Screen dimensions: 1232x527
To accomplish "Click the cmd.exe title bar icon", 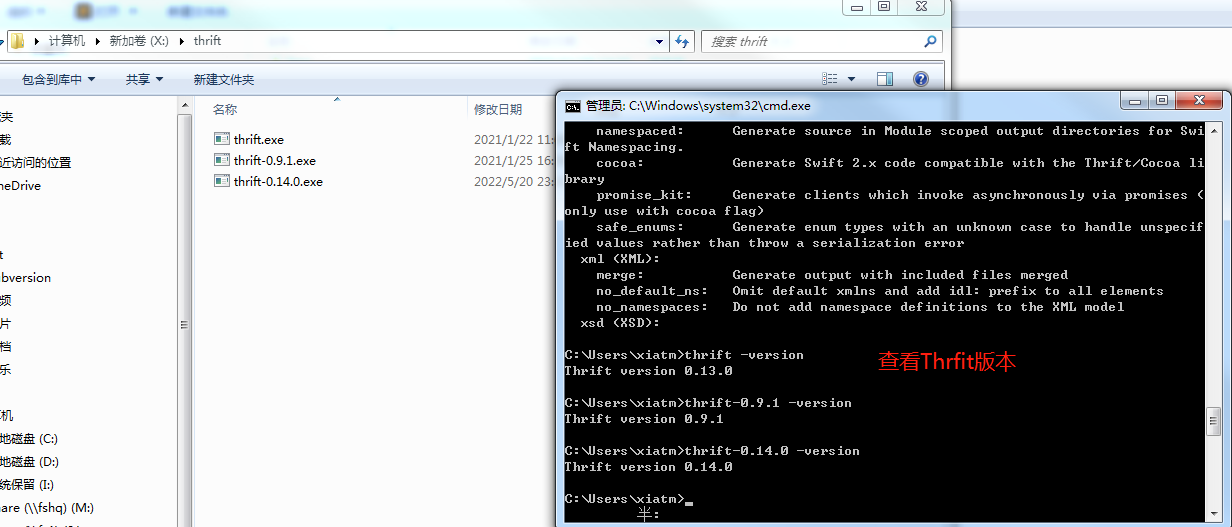I will click(572, 105).
